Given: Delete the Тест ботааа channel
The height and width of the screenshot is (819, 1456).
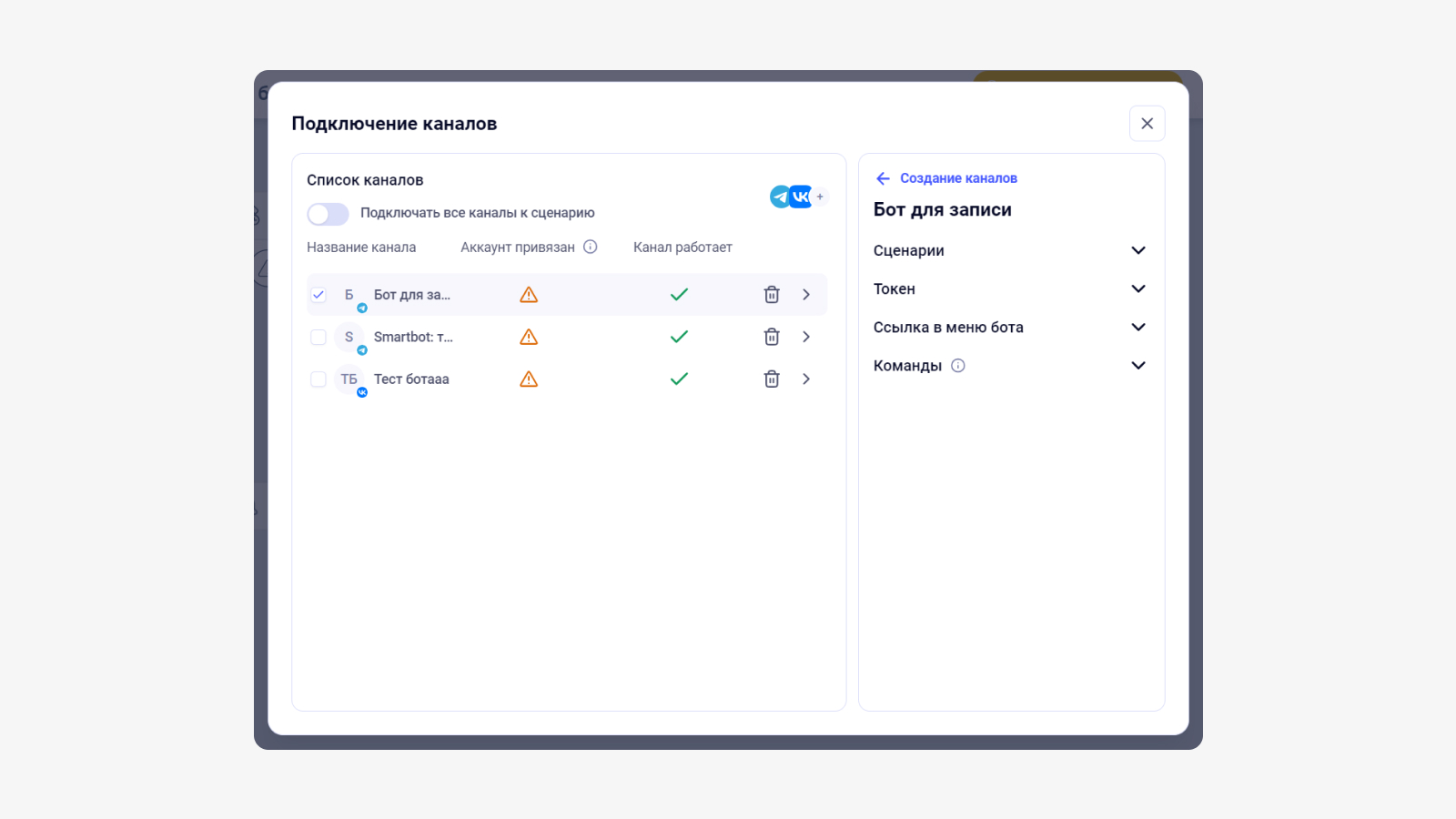Looking at the screenshot, I should tap(772, 379).
